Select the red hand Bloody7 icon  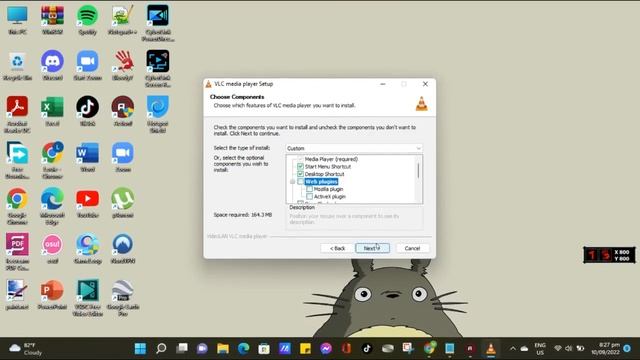tap(122, 66)
